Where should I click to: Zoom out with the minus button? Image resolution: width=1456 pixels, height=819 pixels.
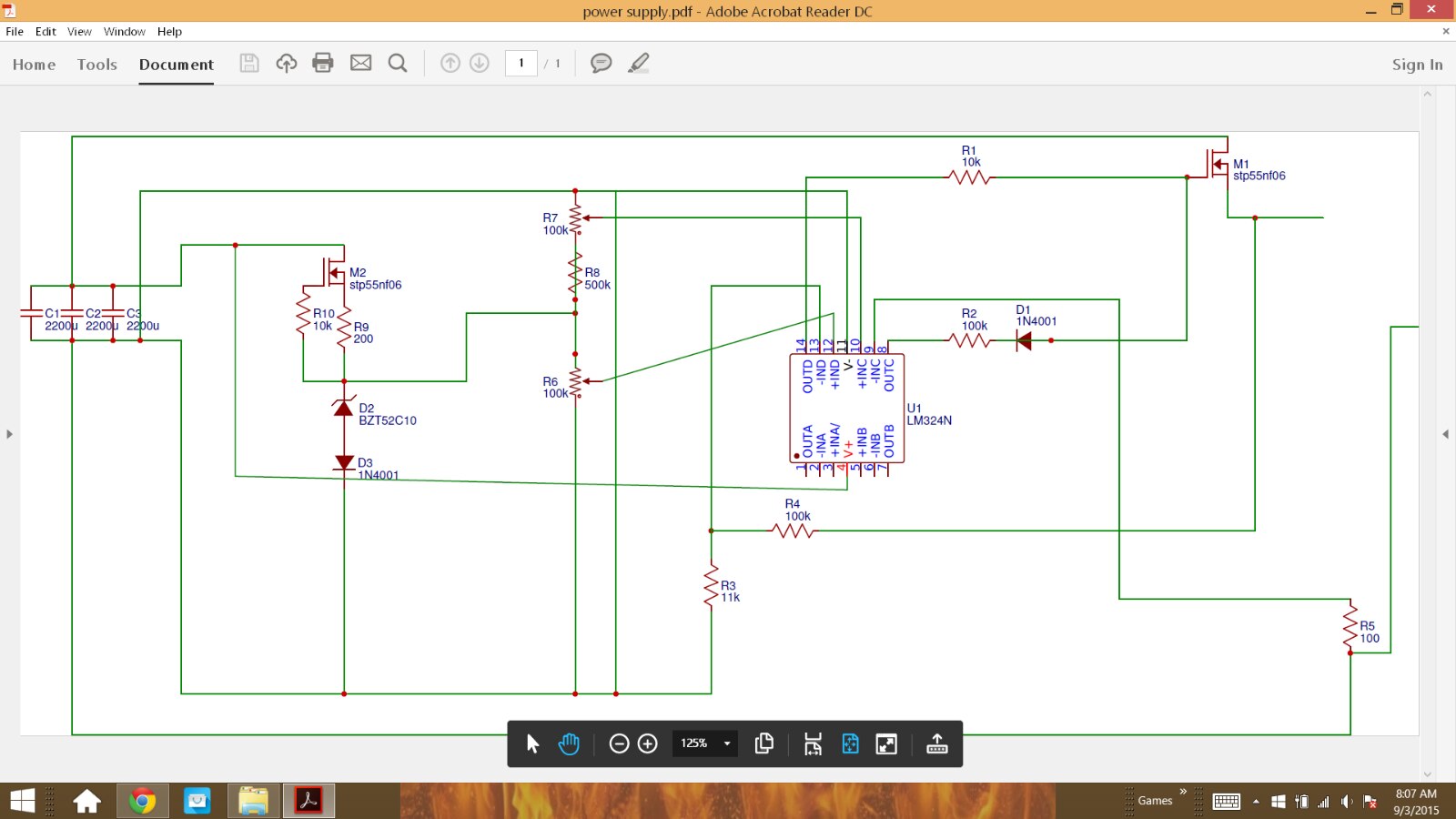coord(619,743)
